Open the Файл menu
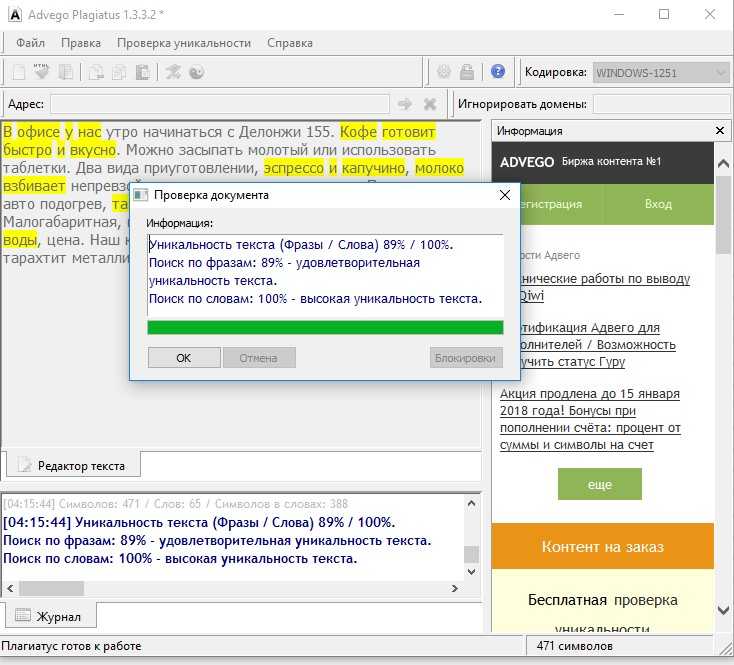734x665 pixels. click(30, 43)
